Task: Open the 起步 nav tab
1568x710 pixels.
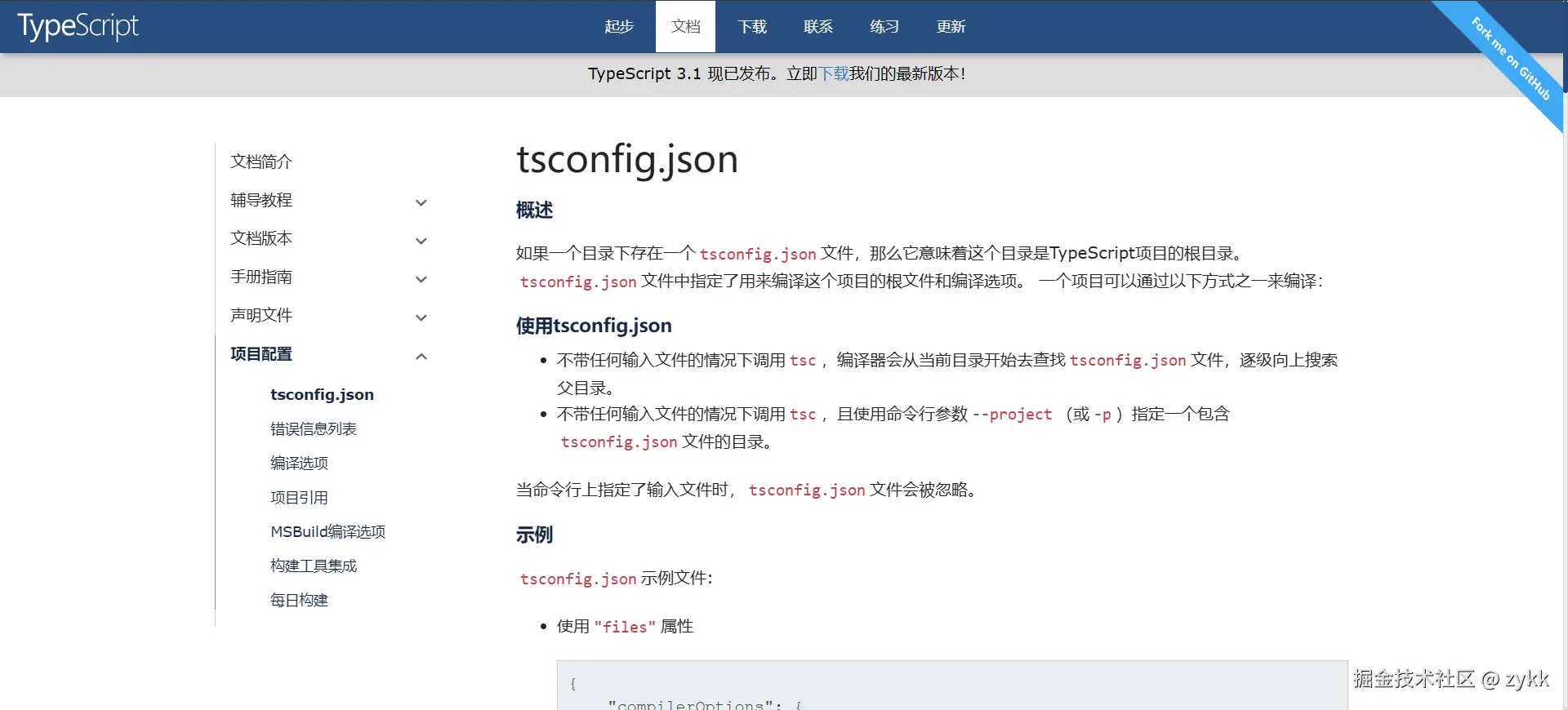Action: 619,27
